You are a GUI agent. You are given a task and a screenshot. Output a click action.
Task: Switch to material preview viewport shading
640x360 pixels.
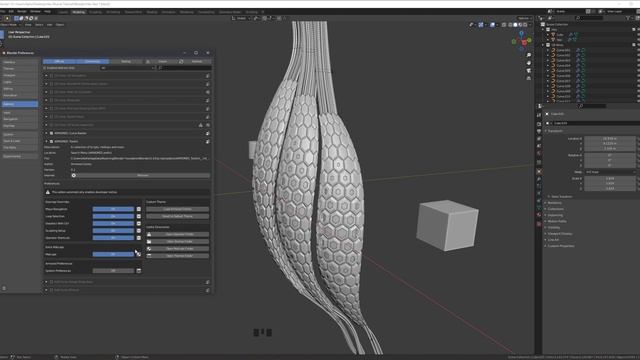(x=520, y=25)
